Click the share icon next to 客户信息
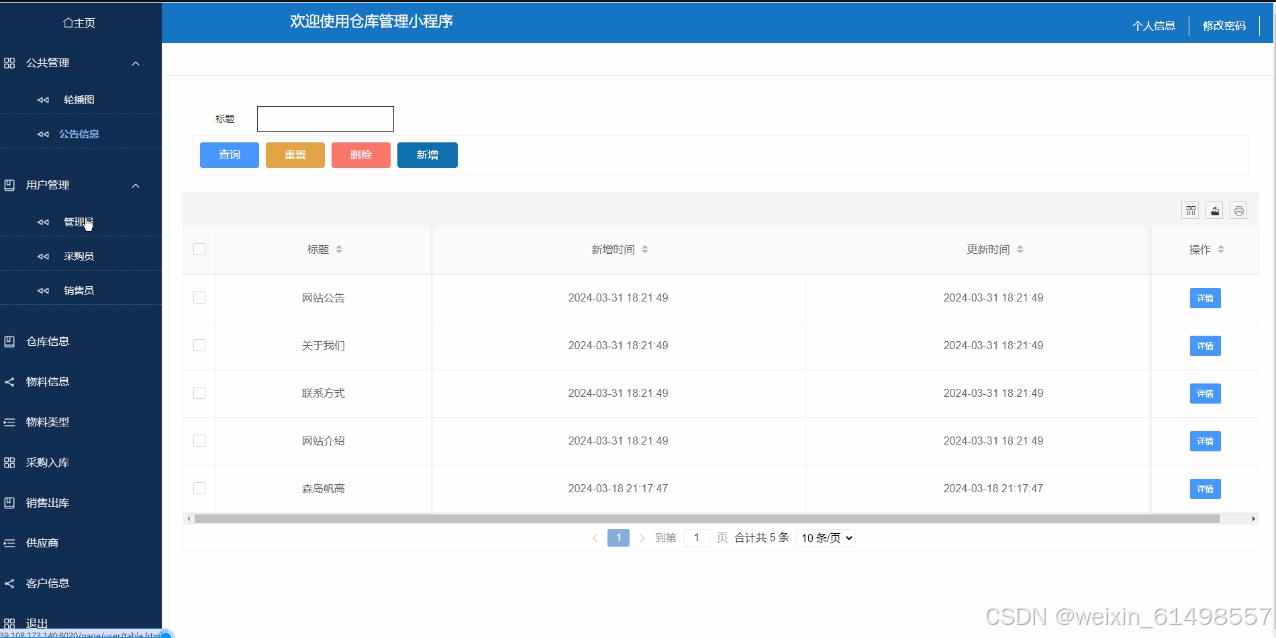Viewport: 1276px width, 638px height. coord(9,583)
